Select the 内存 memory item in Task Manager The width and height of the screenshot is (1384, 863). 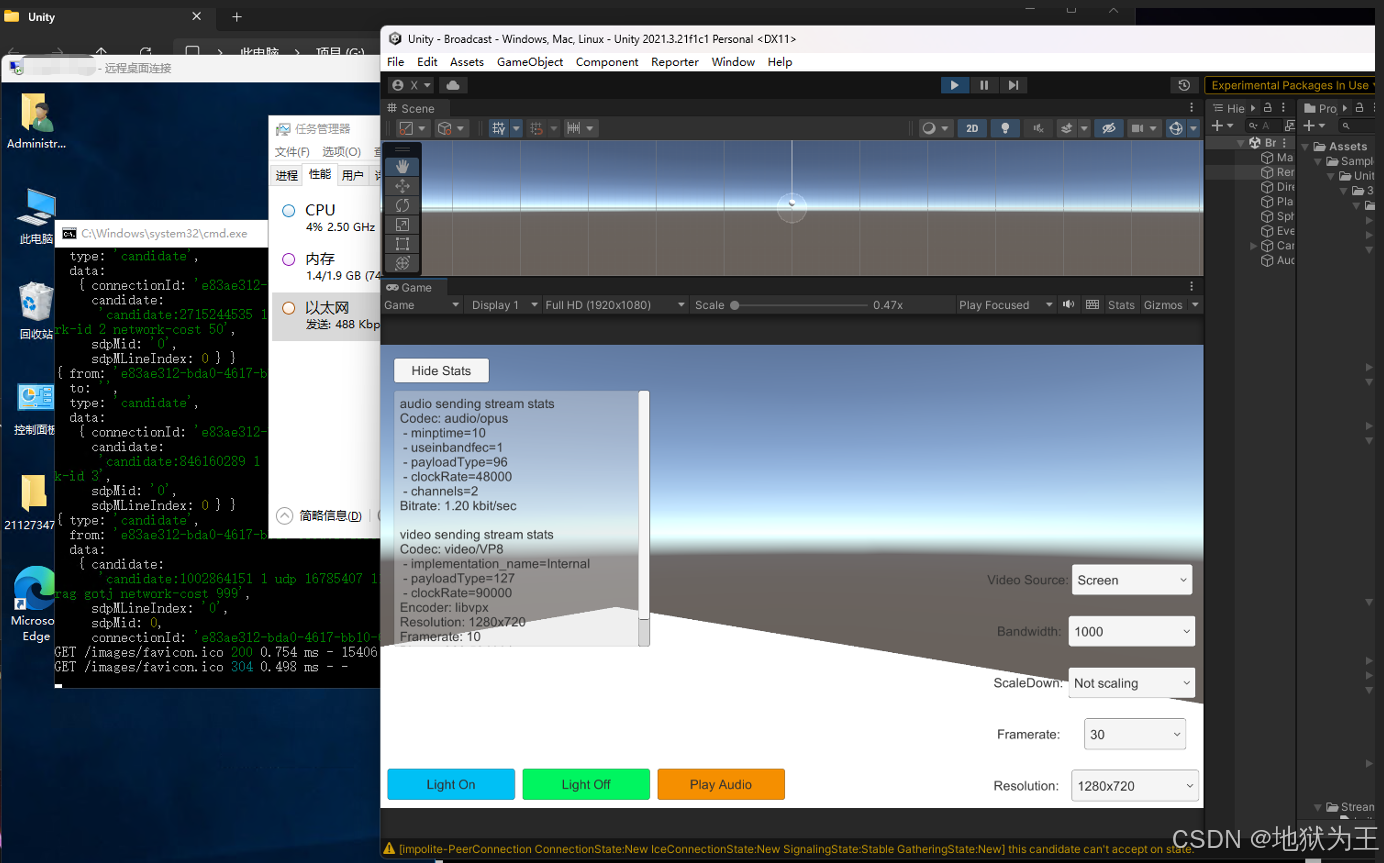(325, 267)
